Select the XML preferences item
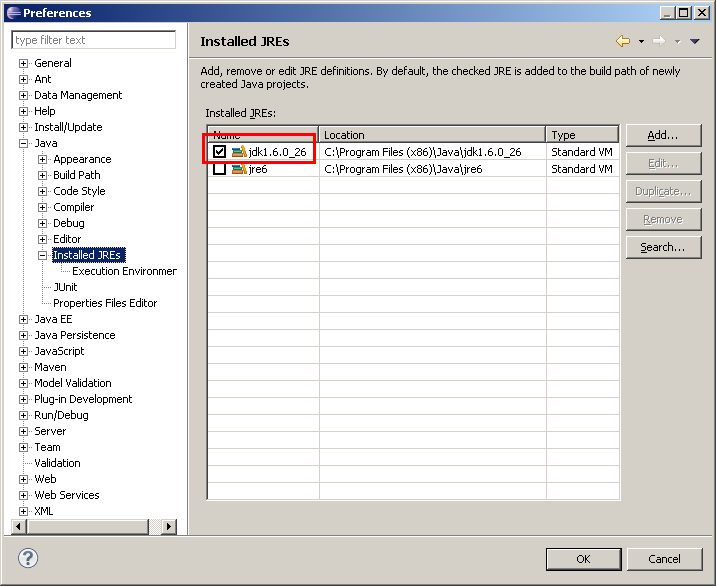 pos(44,511)
